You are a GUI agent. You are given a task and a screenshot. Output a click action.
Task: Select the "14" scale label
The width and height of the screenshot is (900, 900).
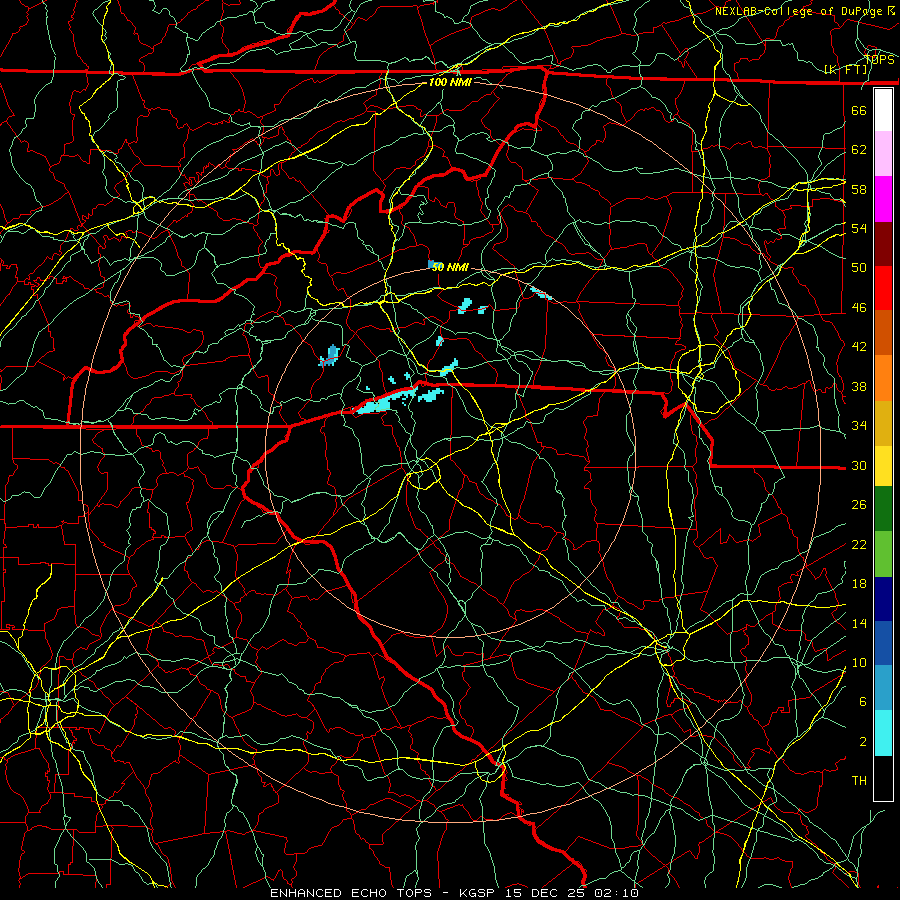point(859,623)
